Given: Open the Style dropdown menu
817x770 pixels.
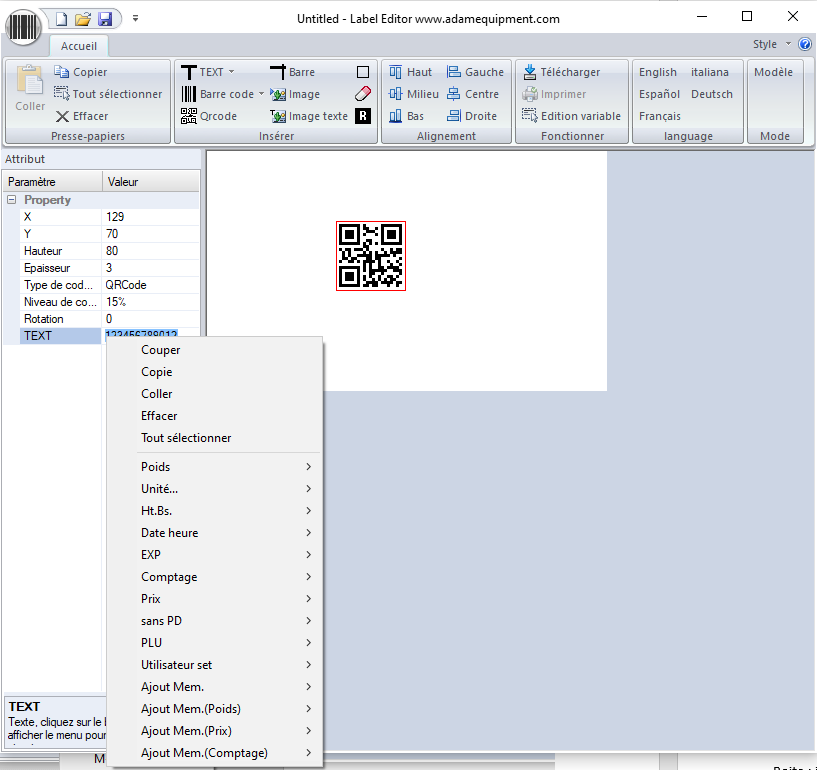Looking at the screenshot, I should 770,44.
